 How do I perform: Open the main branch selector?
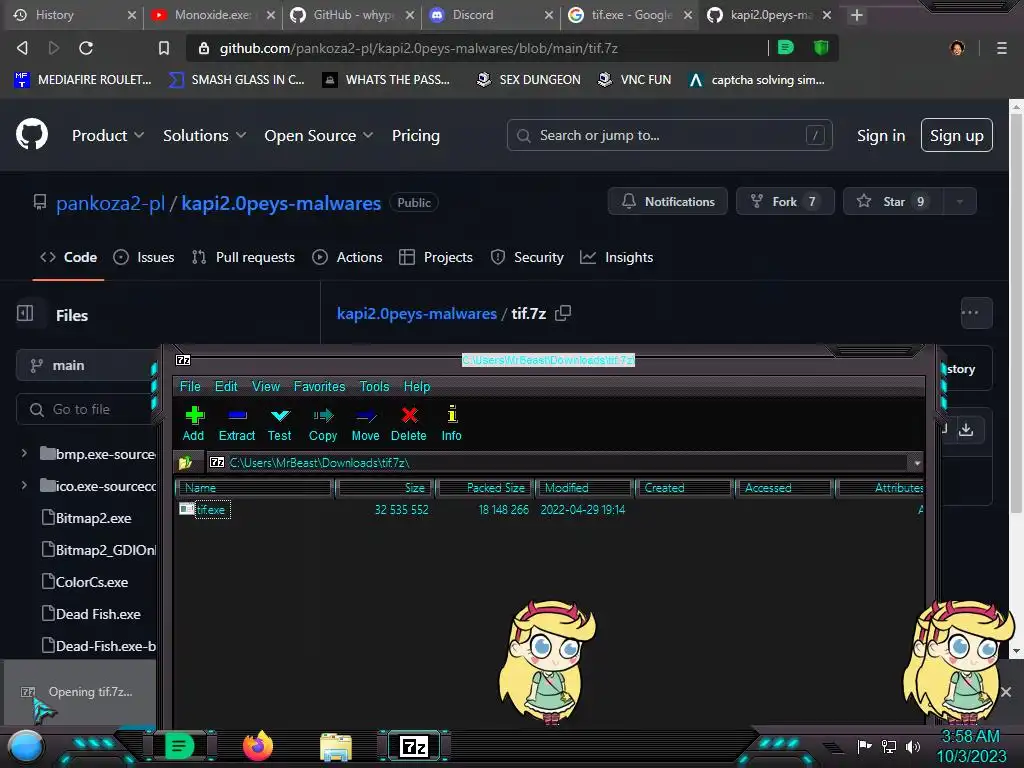pyautogui.click(x=86, y=366)
